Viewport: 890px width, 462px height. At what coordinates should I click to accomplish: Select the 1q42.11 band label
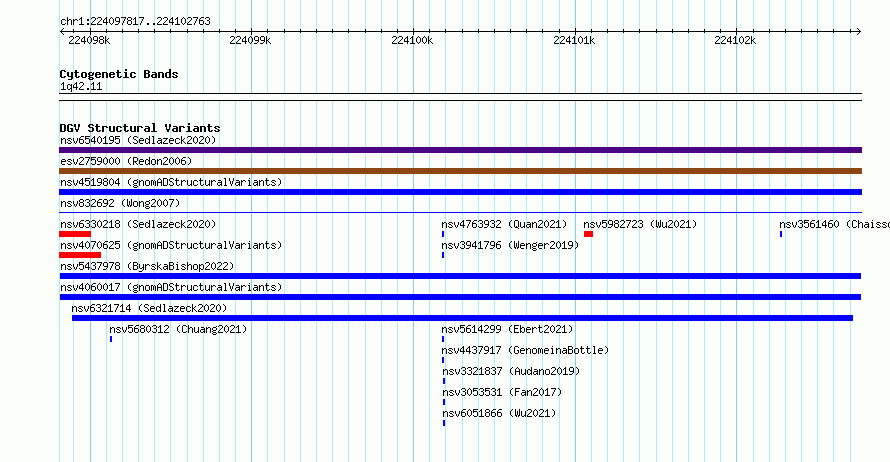[81, 86]
